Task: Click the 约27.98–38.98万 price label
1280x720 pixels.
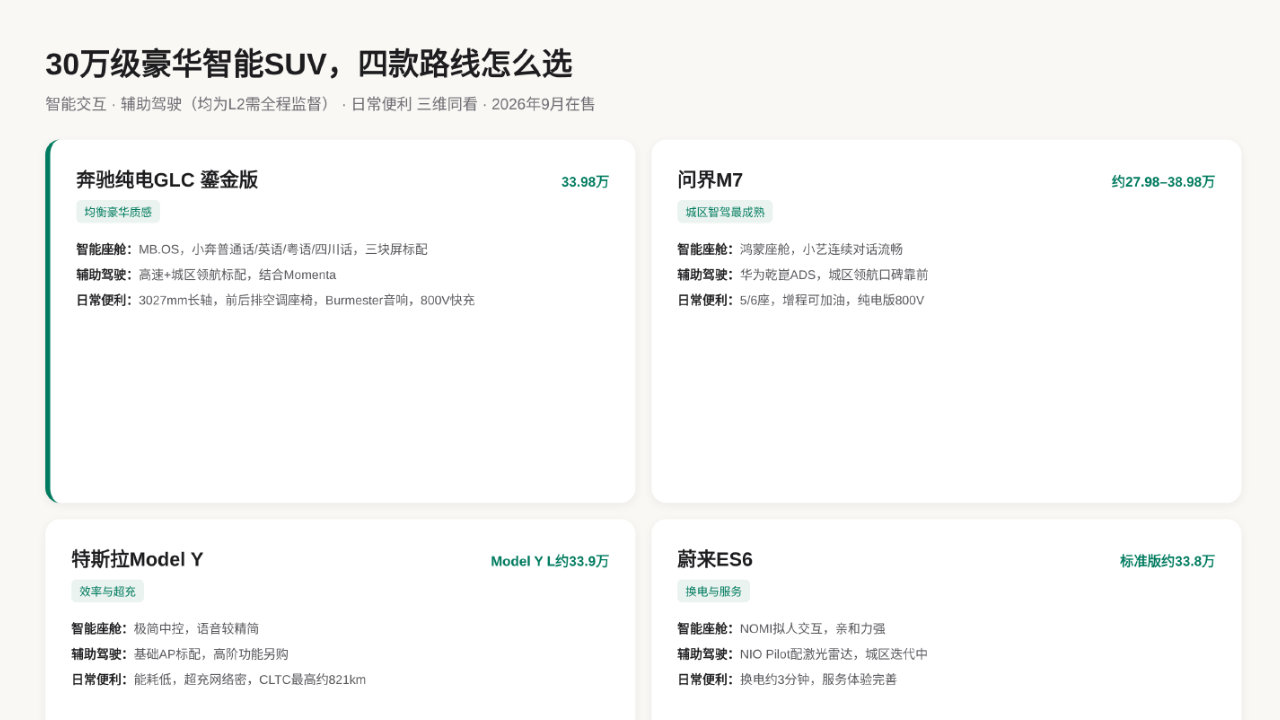Action: point(1163,182)
